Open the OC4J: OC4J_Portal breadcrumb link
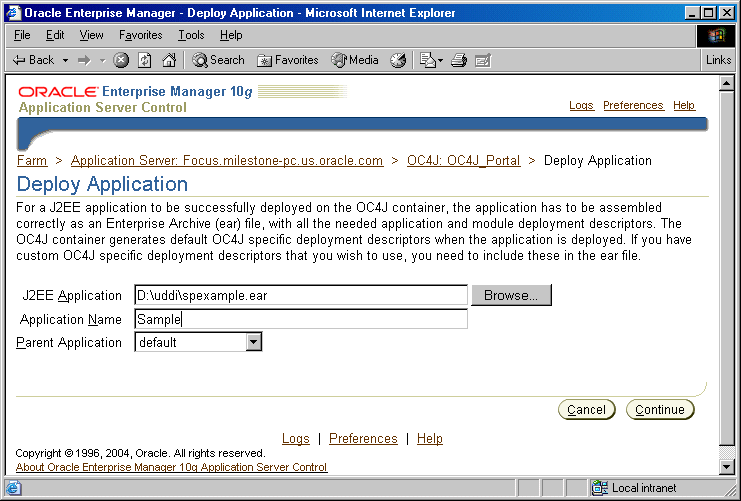The width and height of the screenshot is (741, 501). point(464,161)
